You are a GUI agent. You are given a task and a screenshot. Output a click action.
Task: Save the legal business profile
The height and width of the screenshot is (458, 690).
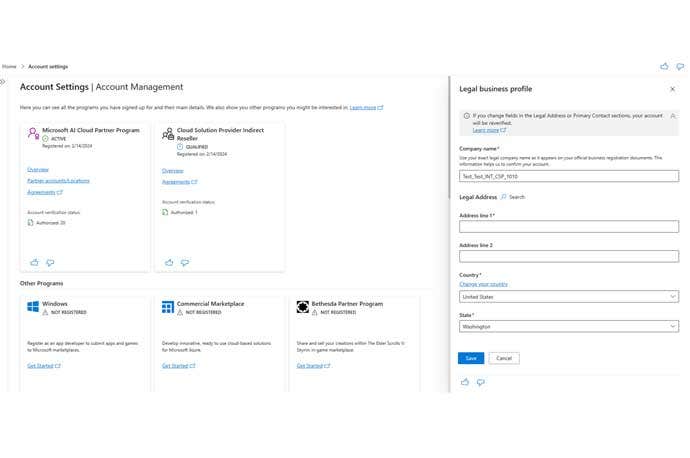coord(470,358)
